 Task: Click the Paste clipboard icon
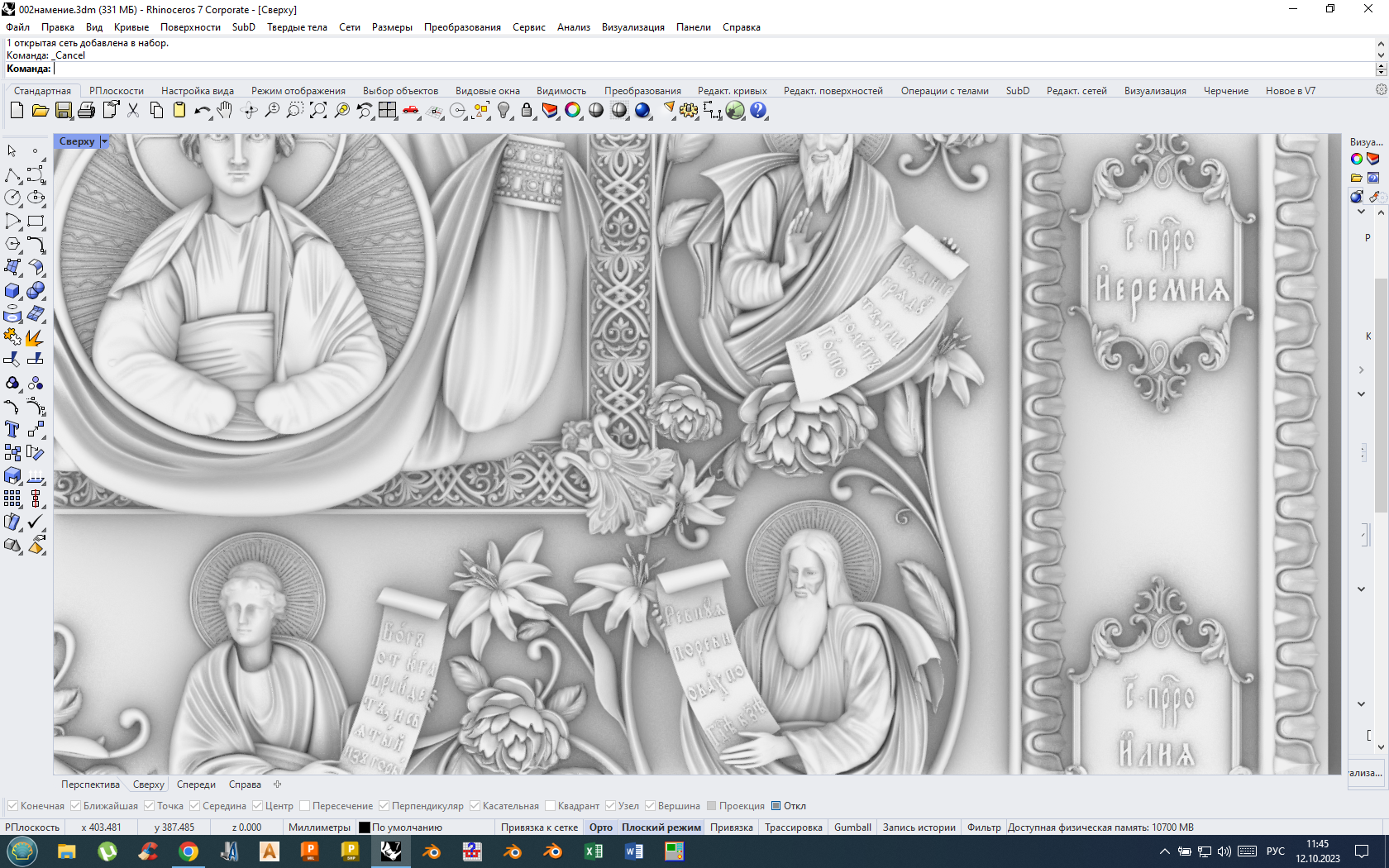point(179,110)
